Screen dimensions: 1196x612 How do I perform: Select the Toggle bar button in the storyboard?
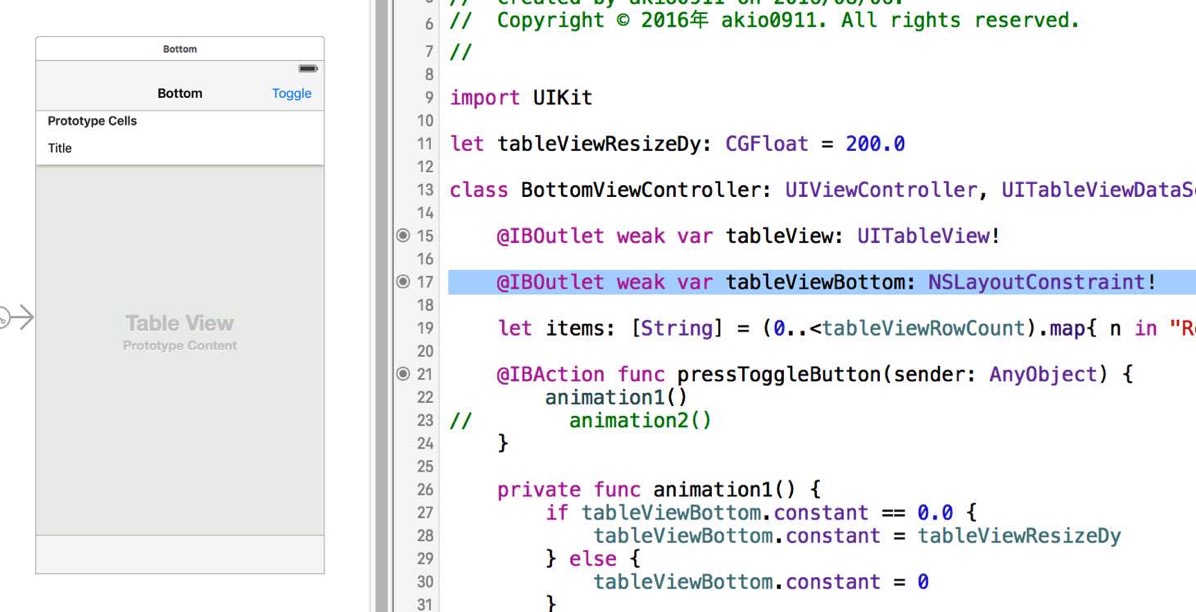(291, 93)
